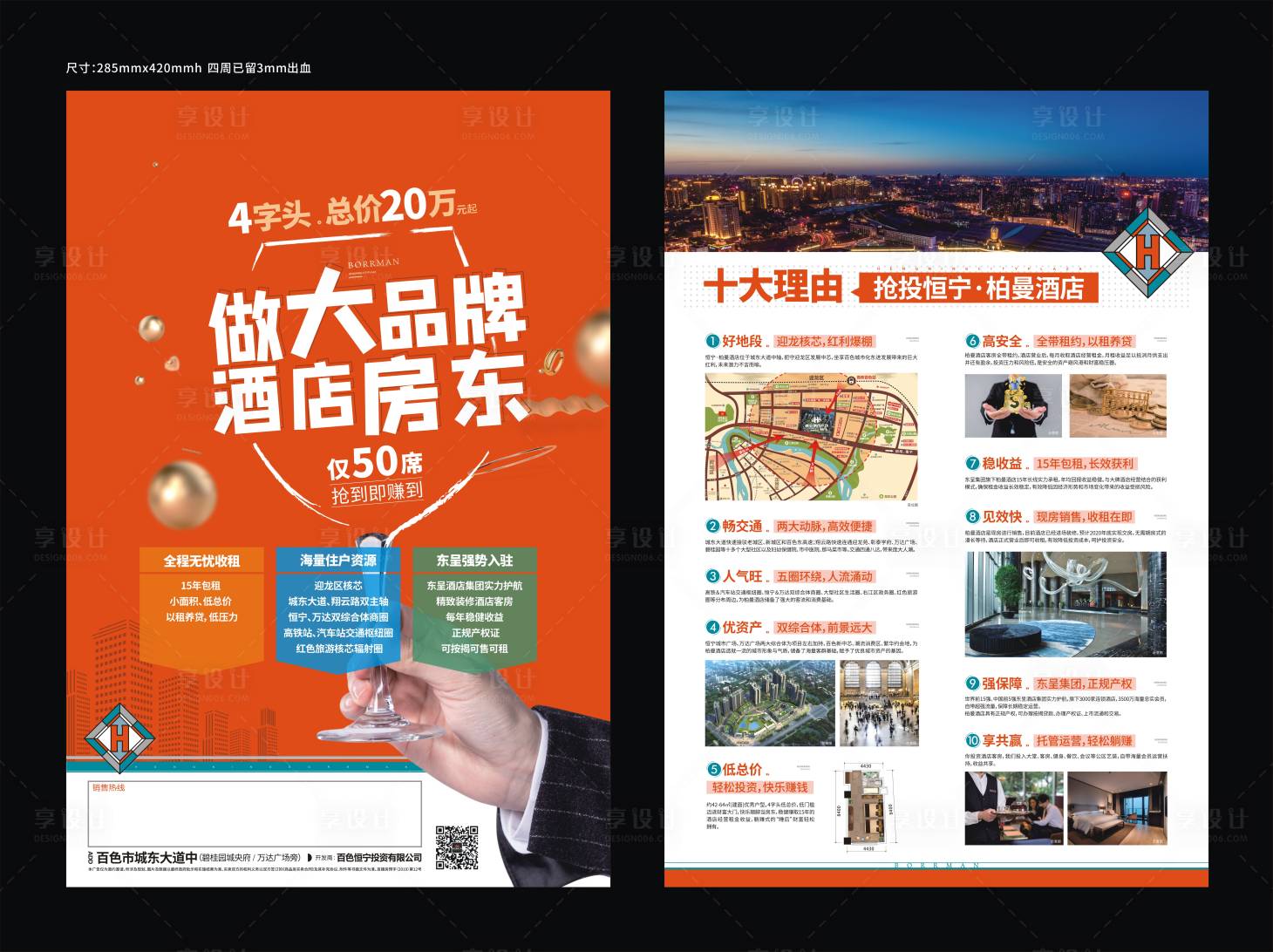1273x952 pixels.
Task: Click the H diamond logo on orange page
Action: point(120,739)
